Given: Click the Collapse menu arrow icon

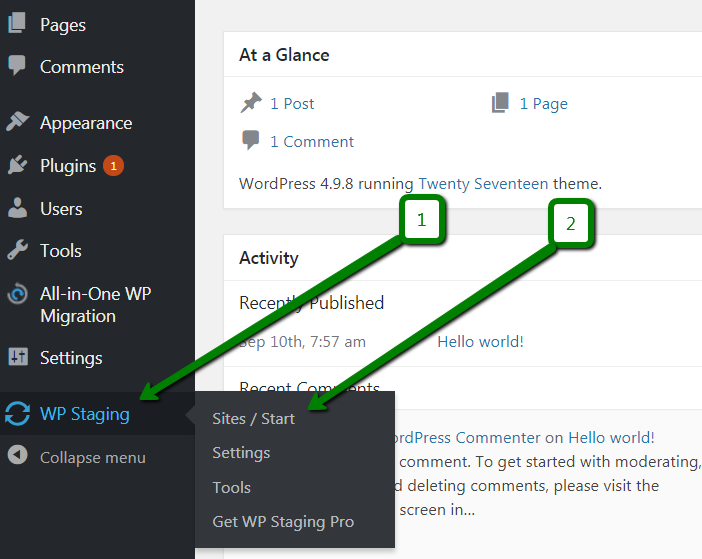Looking at the screenshot, I should (x=17, y=455).
